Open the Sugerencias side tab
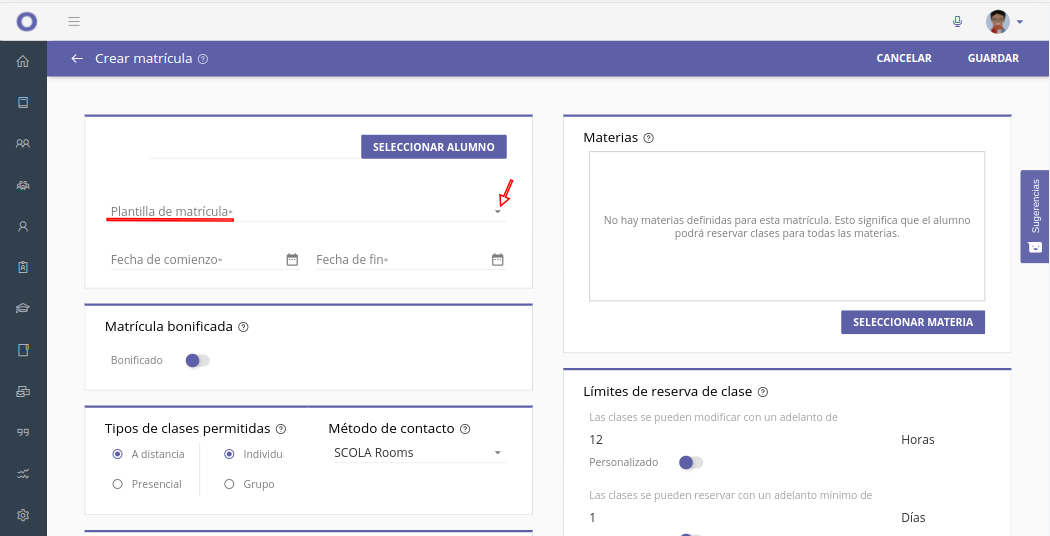Screen dimensions: 1050x536 [1035, 216]
